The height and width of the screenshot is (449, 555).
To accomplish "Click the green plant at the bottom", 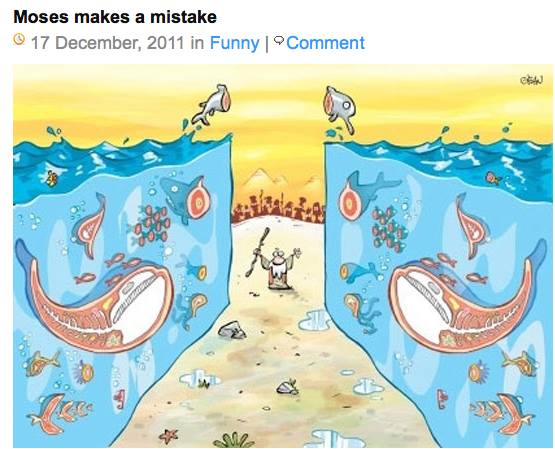I will coord(234,441).
